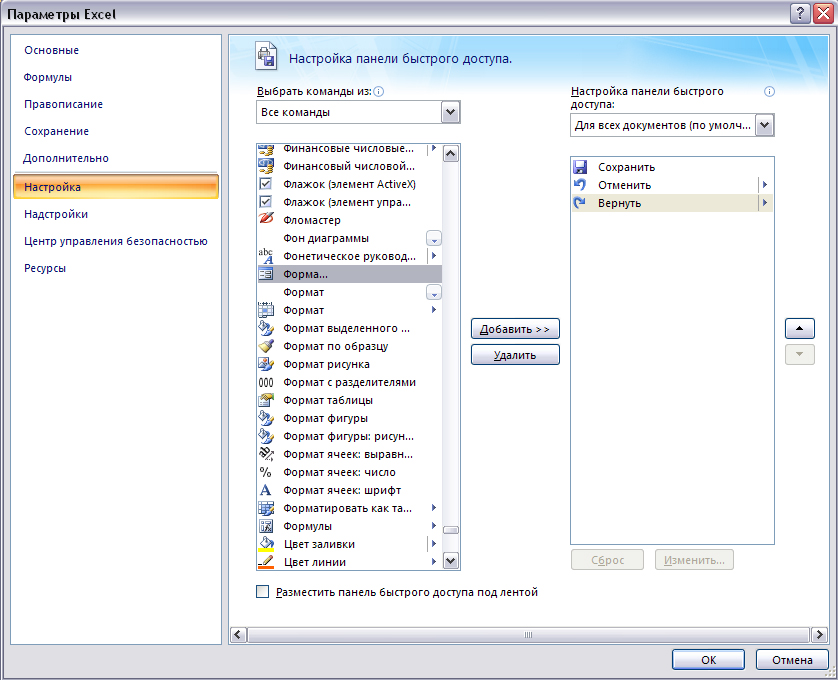Click the command list scrollbar thumb
Image resolution: width=838 pixels, height=680 pixels.
click(x=451, y=530)
